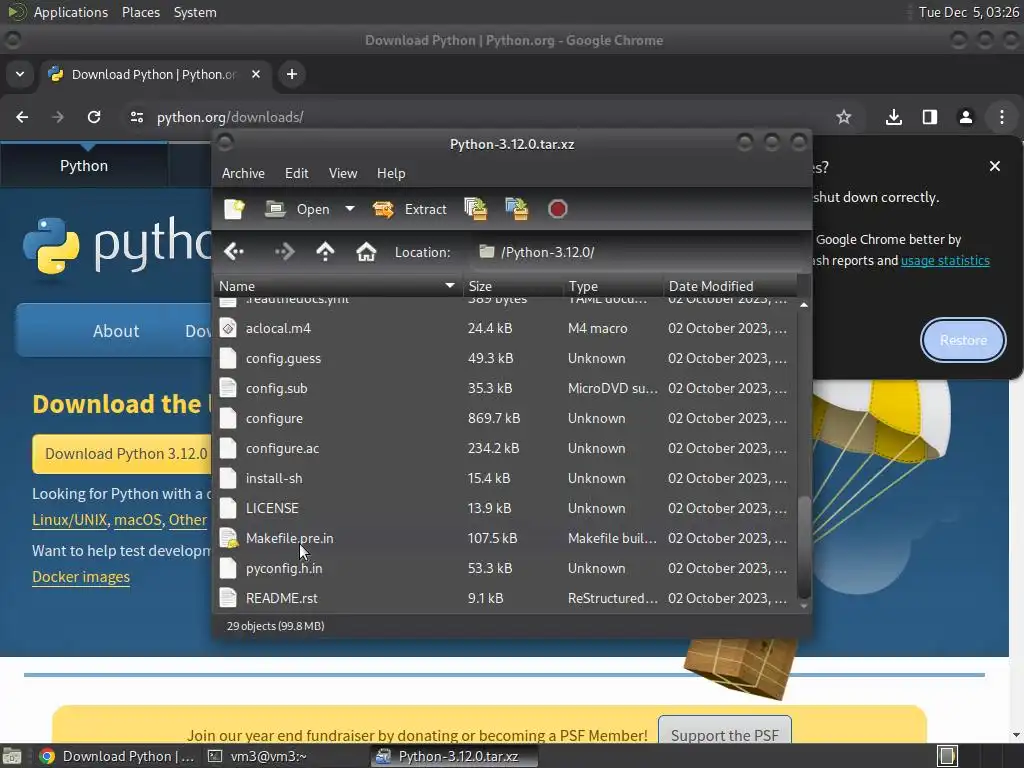Viewport: 1024px width, 768px height.
Task: Click Download Python 3.12.0 button
Action: click(x=121, y=453)
